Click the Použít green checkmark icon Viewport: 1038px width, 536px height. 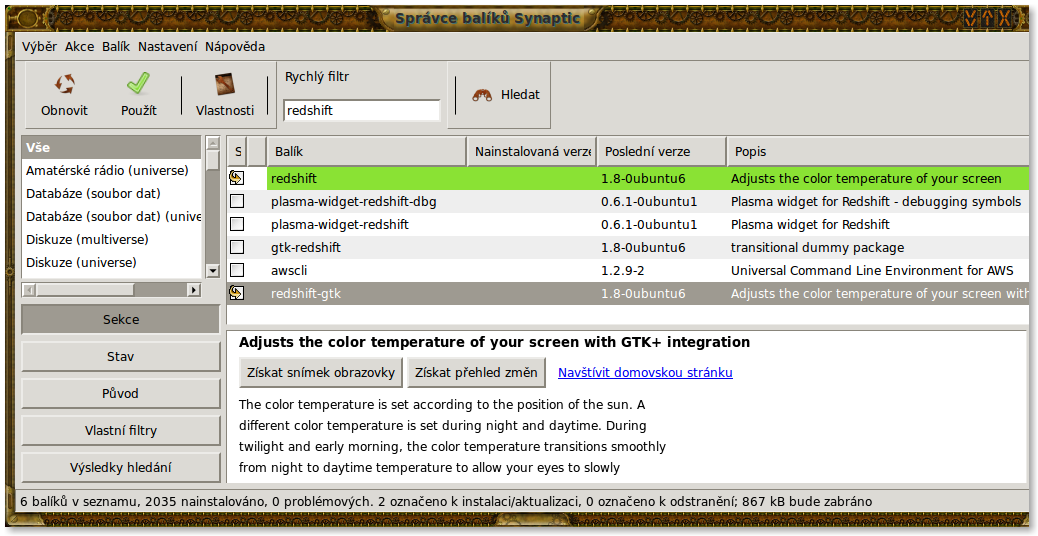(x=138, y=84)
